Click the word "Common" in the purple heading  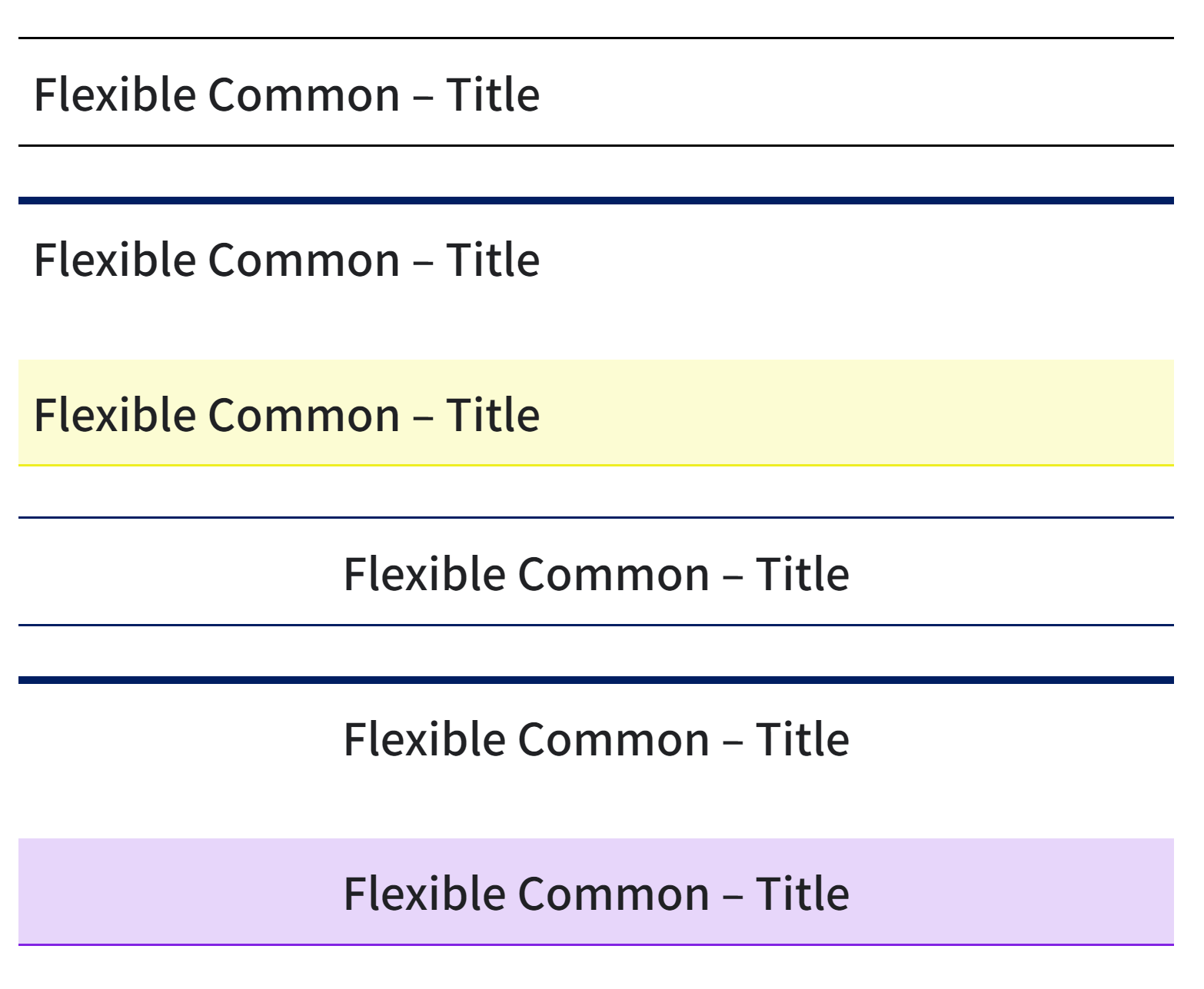click(614, 894)
